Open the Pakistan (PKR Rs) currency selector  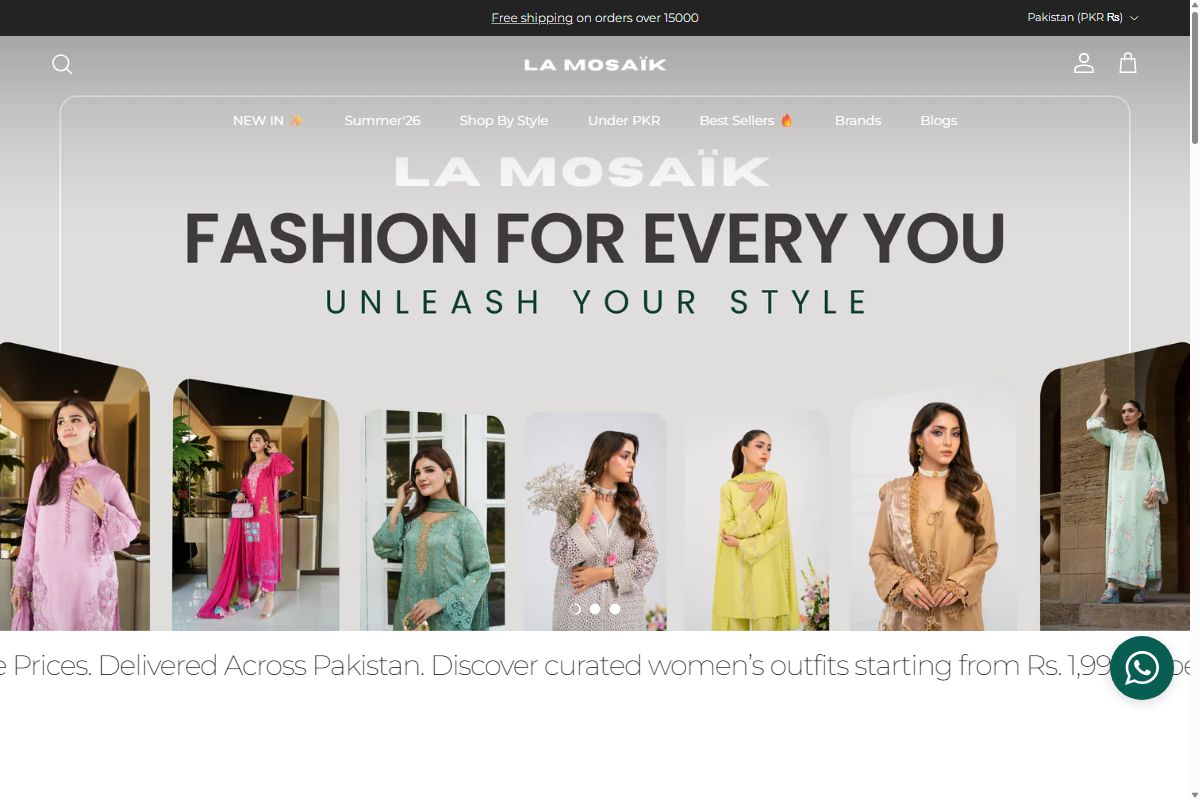(x=1083, y=18)
